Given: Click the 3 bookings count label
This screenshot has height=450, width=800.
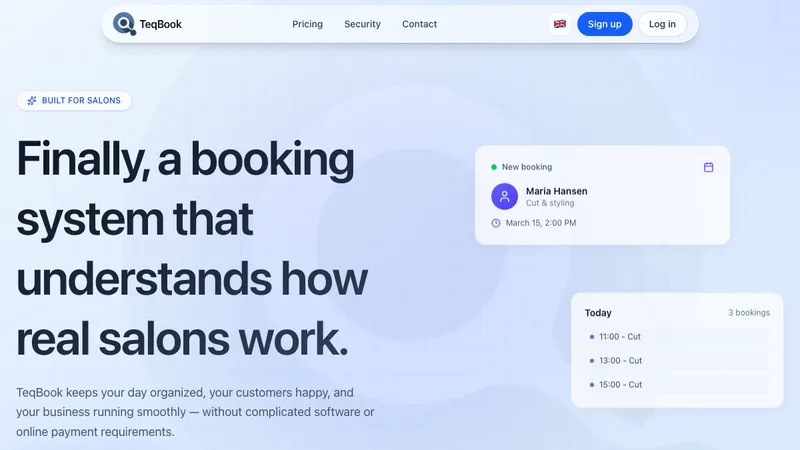Looking at the screenshot, I should [749, 313].
